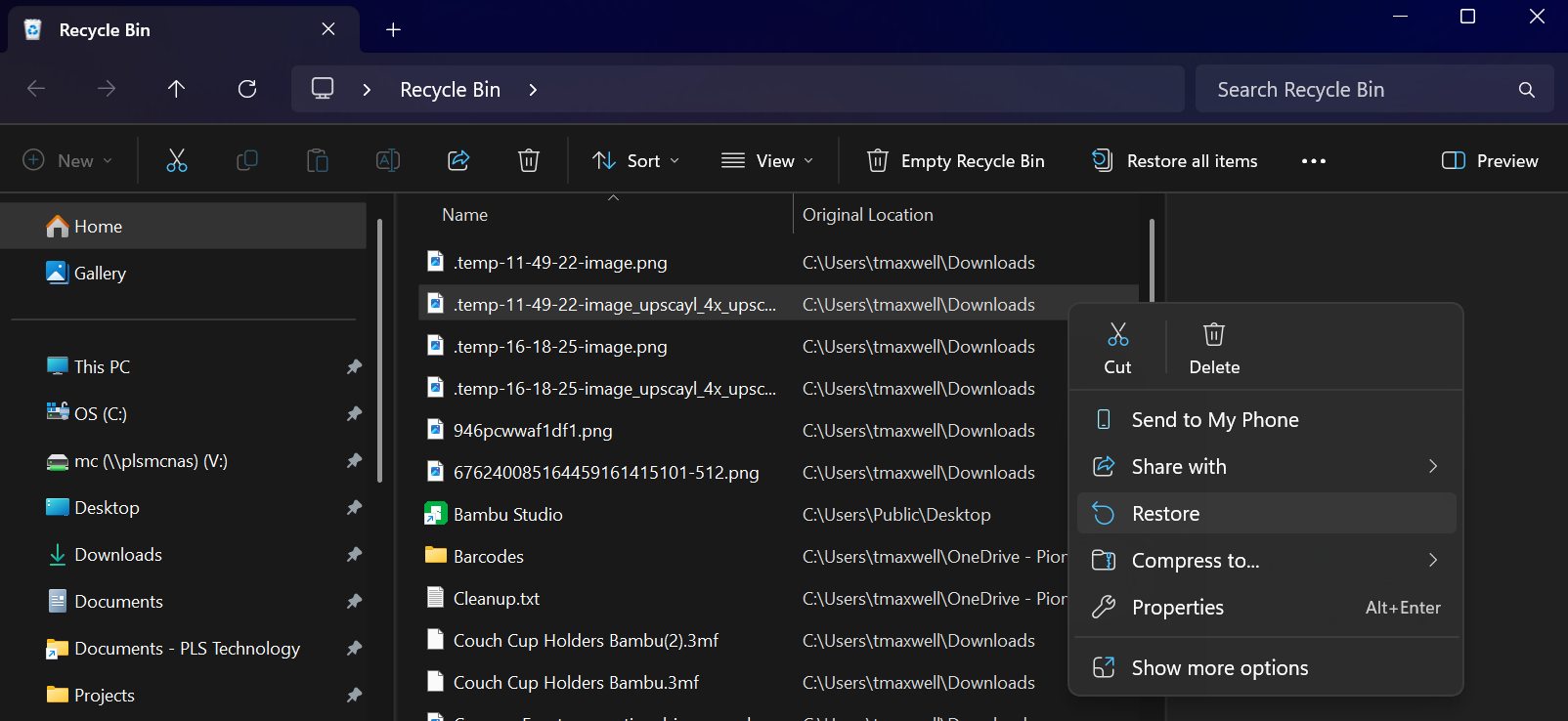Unpin Downloads using its pin icon
This screenshot has height=721, width=1568.
pos(354,555)
